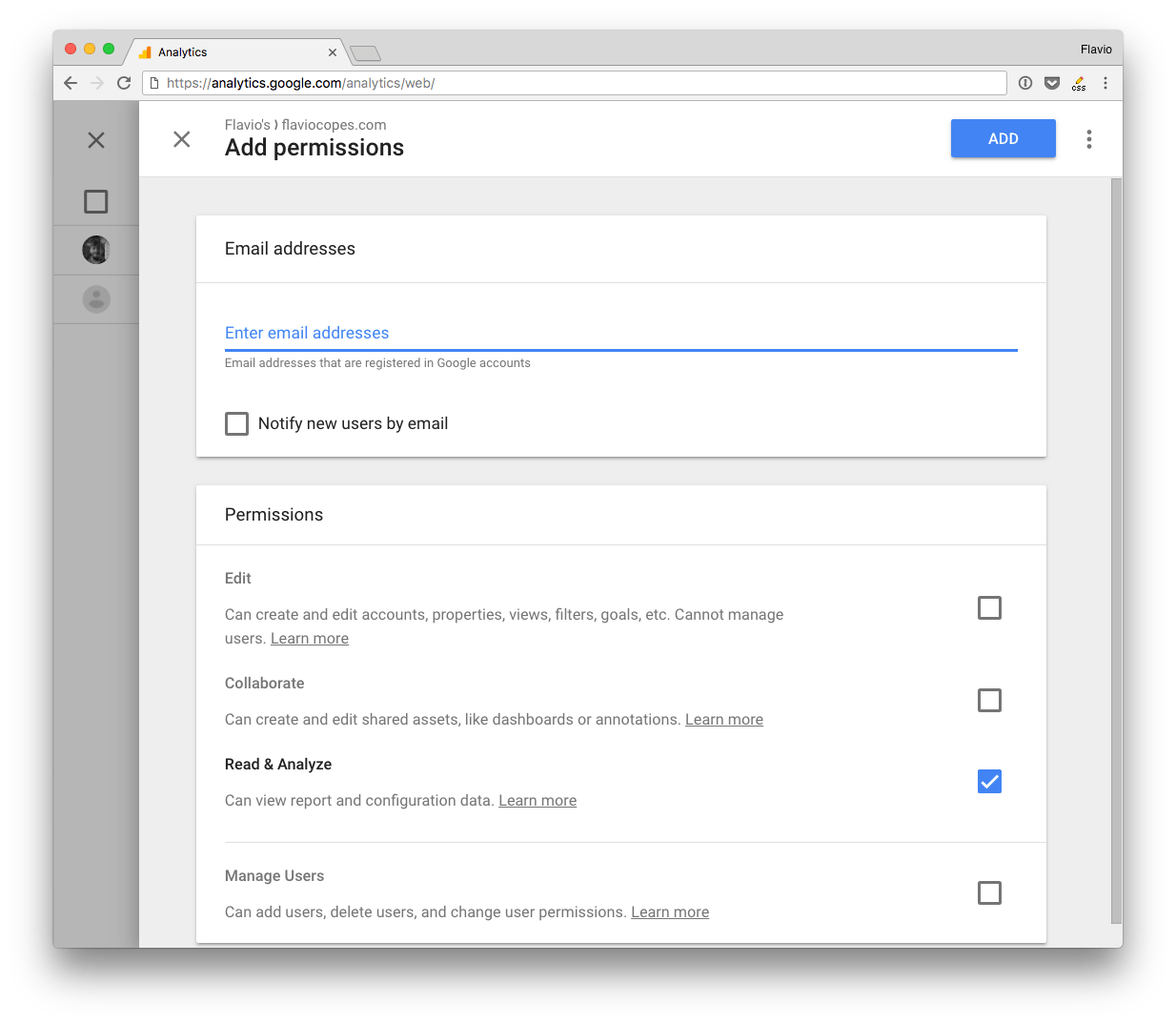Go back using the browser arrow
Screen dimensions: 1176x1024
(71, 83)
